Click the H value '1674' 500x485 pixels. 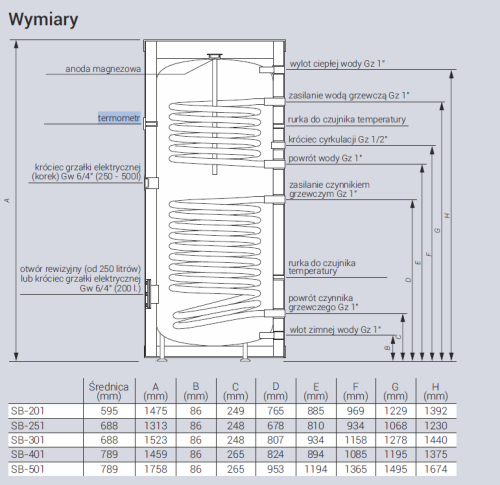click(436, 469)
